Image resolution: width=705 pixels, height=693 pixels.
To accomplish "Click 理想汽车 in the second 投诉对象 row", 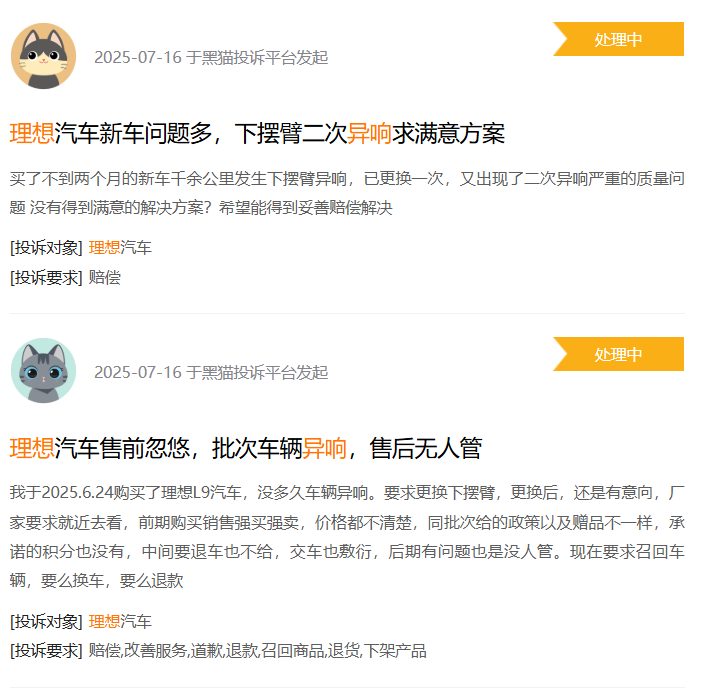I will [120, 621].
